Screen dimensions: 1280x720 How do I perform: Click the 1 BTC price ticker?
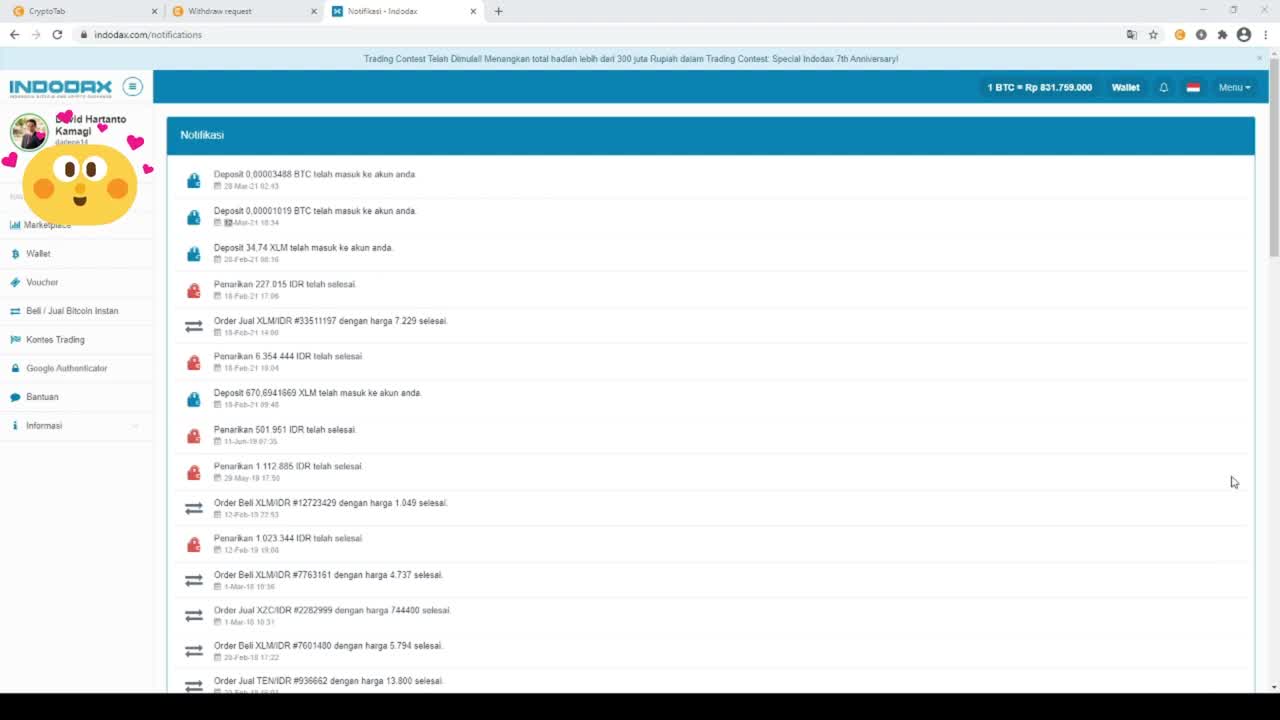pyautogui.click(x=1039, y=87)
